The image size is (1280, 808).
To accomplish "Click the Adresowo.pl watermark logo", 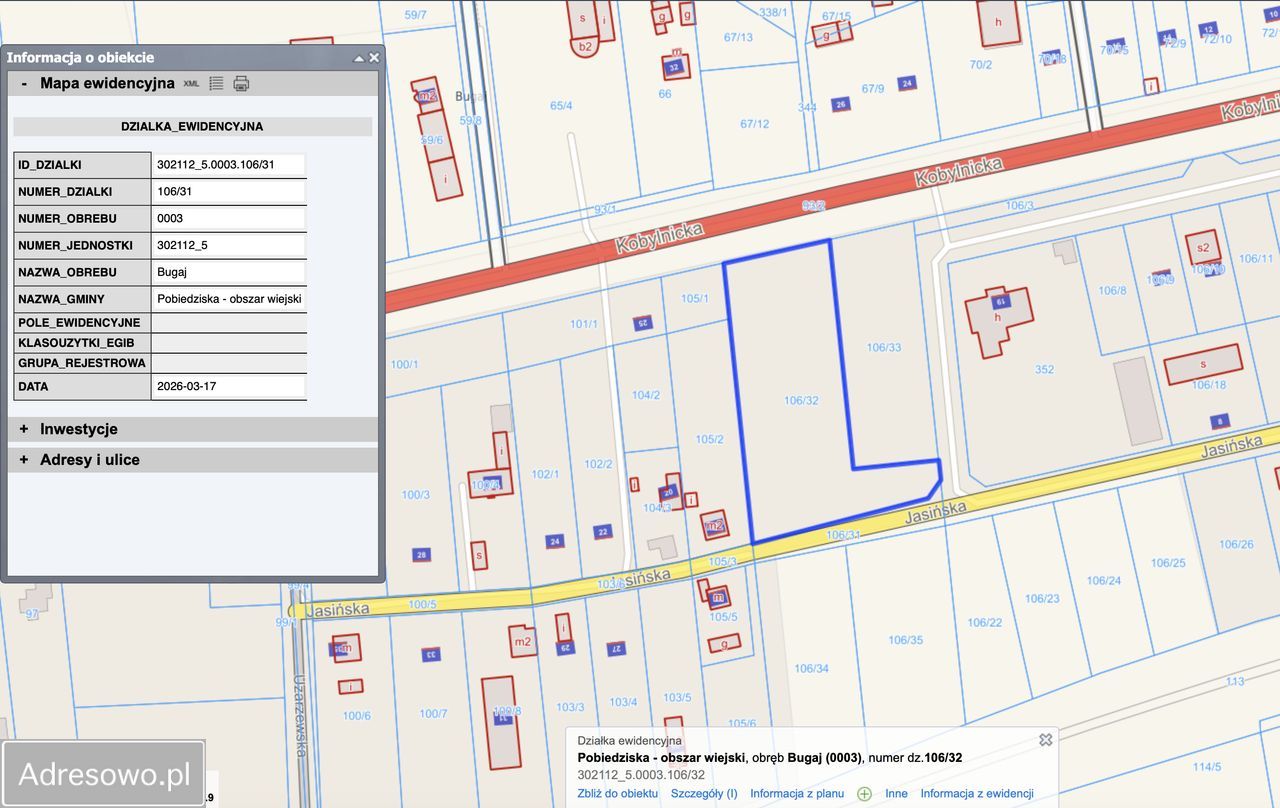I will (104, 774).
